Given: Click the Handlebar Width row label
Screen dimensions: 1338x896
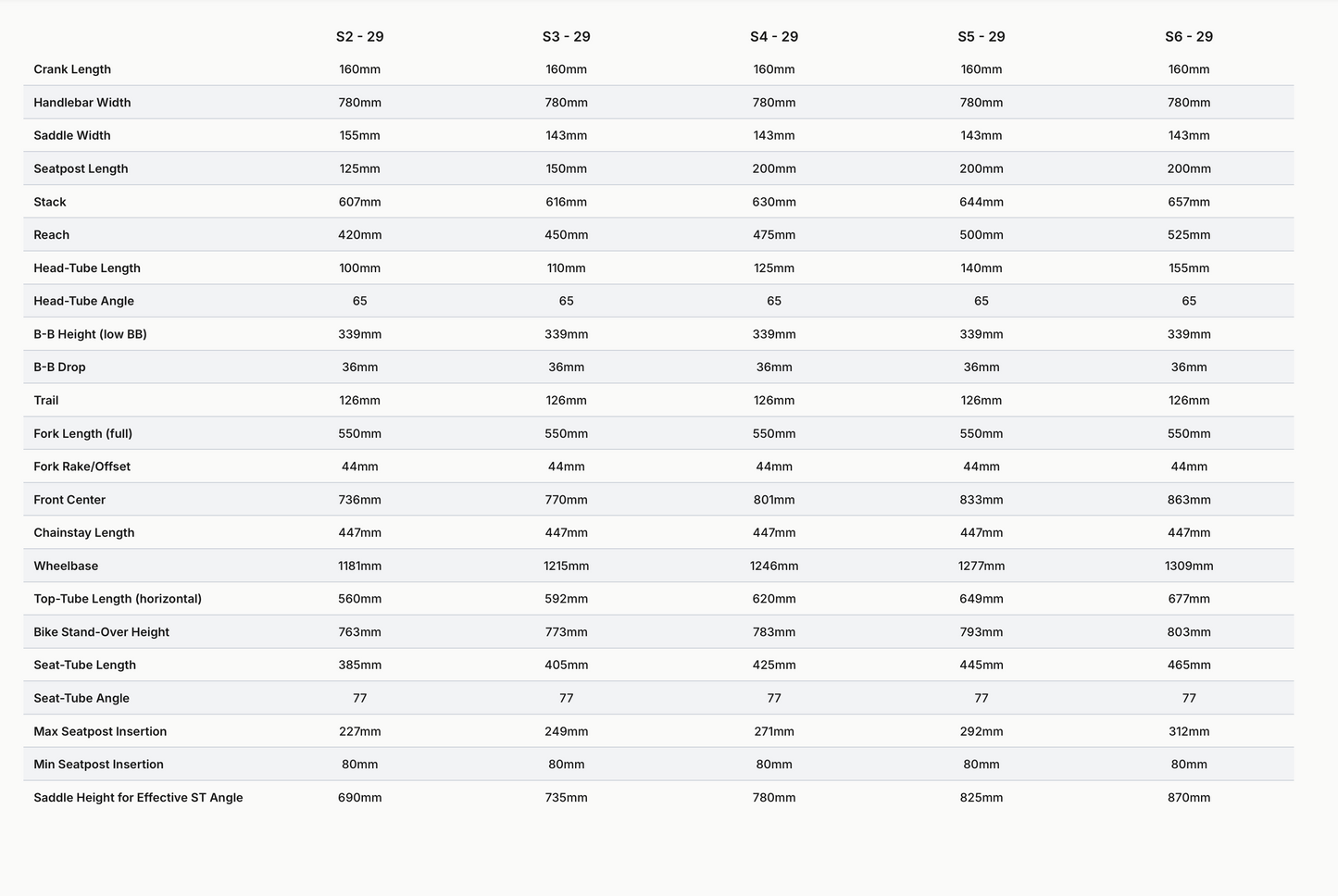Looking at the screenshot, I should (x=82, y=103).
